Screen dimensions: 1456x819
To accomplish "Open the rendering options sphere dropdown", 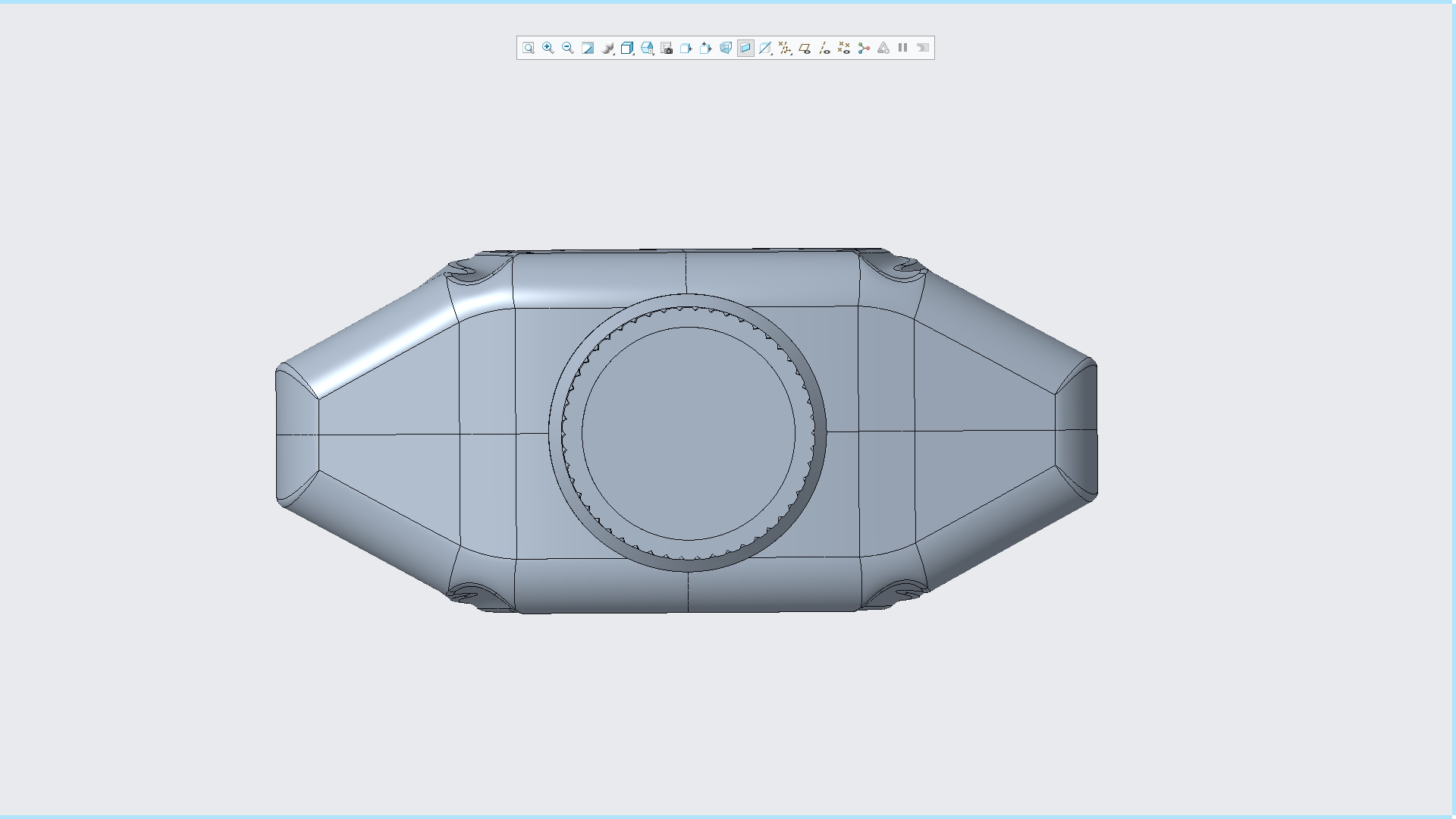I will point(607,48).
